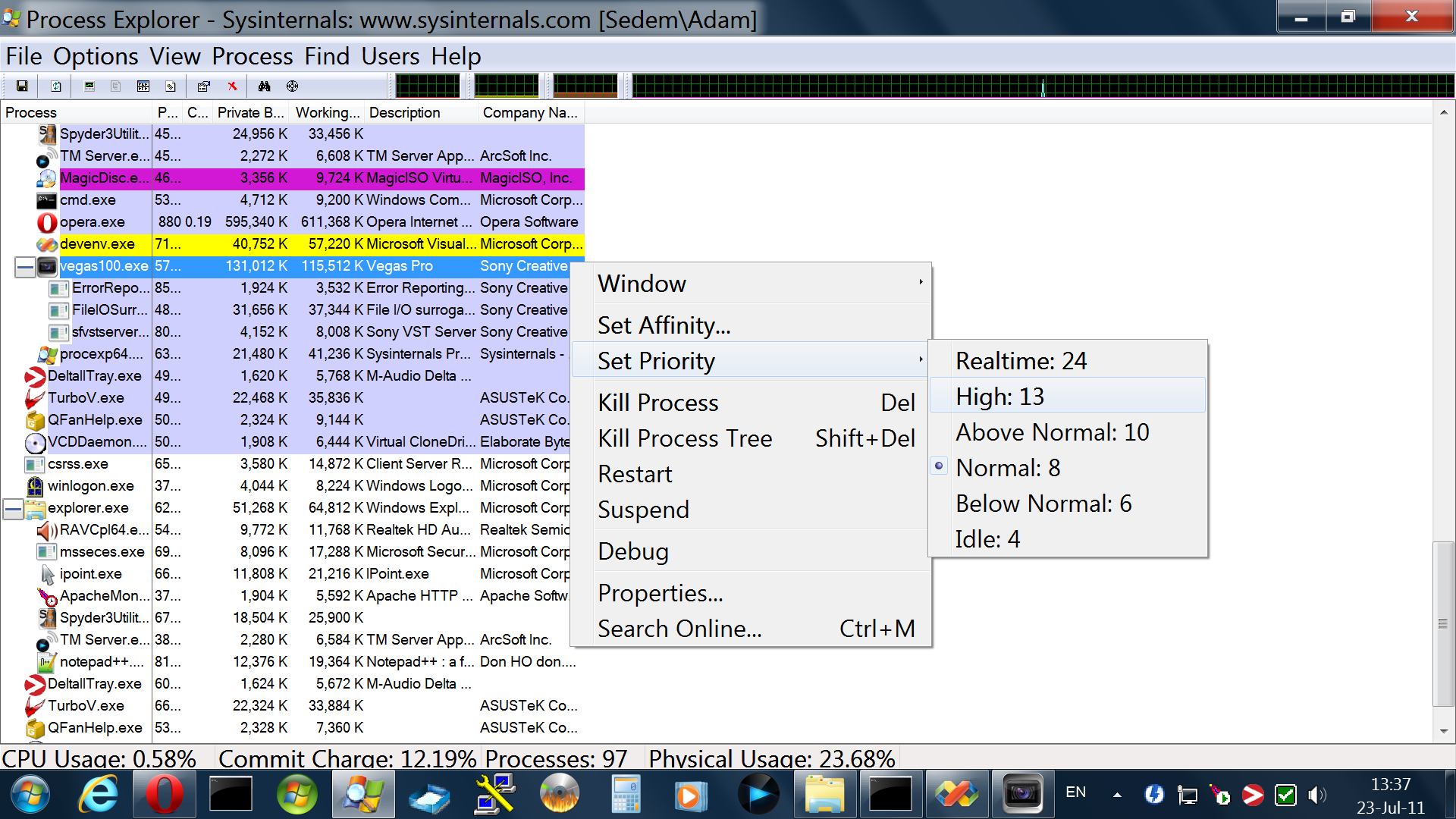Click the Save toolbar icon
1456x819 pixels.
point(22,86)
